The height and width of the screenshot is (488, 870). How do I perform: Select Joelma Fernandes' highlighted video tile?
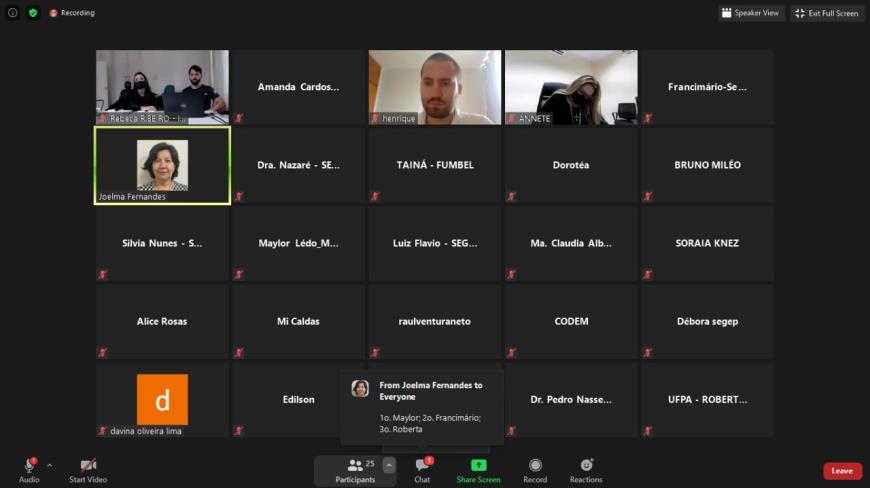[x=162, y=166]
